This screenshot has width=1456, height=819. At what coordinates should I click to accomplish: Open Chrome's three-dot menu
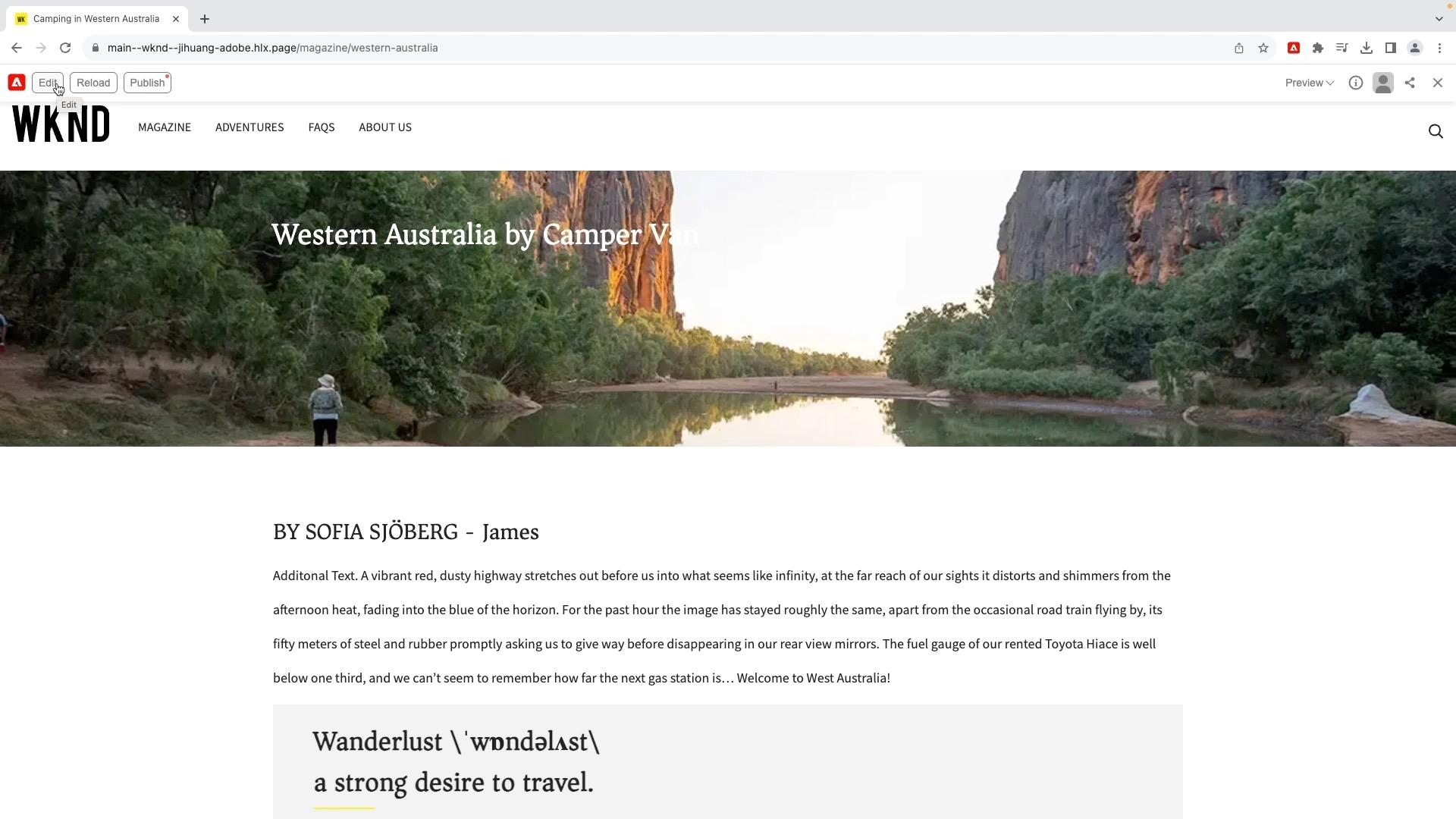point(1439,48)
